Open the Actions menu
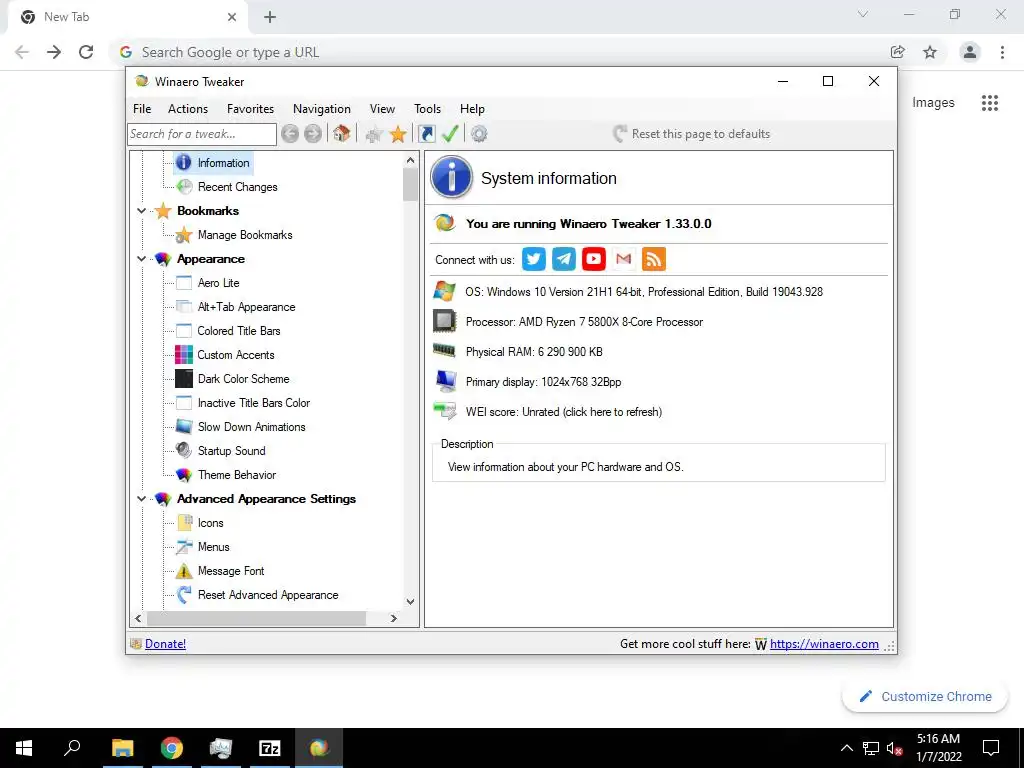Image resolution: width=1024 pixels, height=768 pixels. click(188, 109)
